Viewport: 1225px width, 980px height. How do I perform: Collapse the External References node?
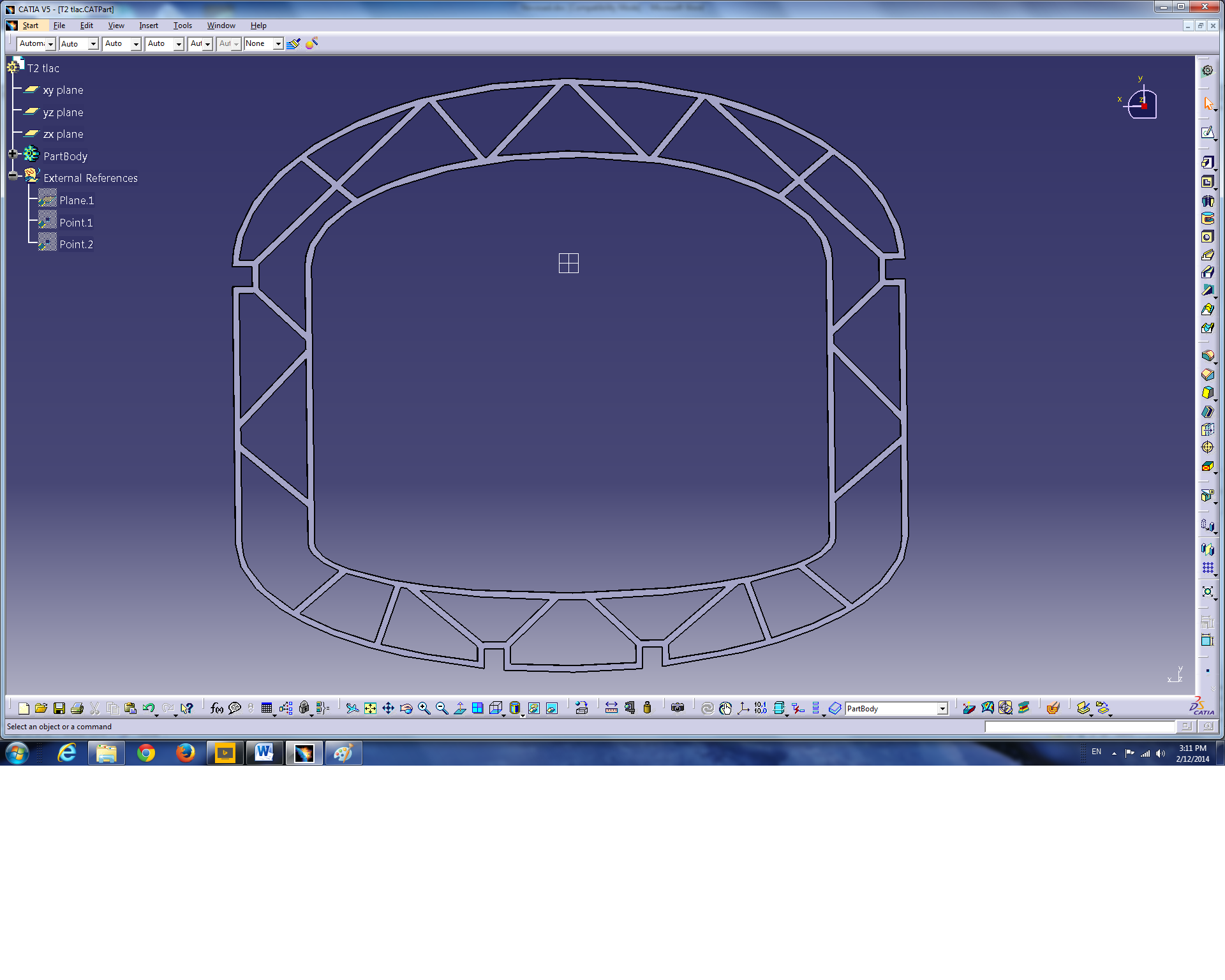point(12,175)
